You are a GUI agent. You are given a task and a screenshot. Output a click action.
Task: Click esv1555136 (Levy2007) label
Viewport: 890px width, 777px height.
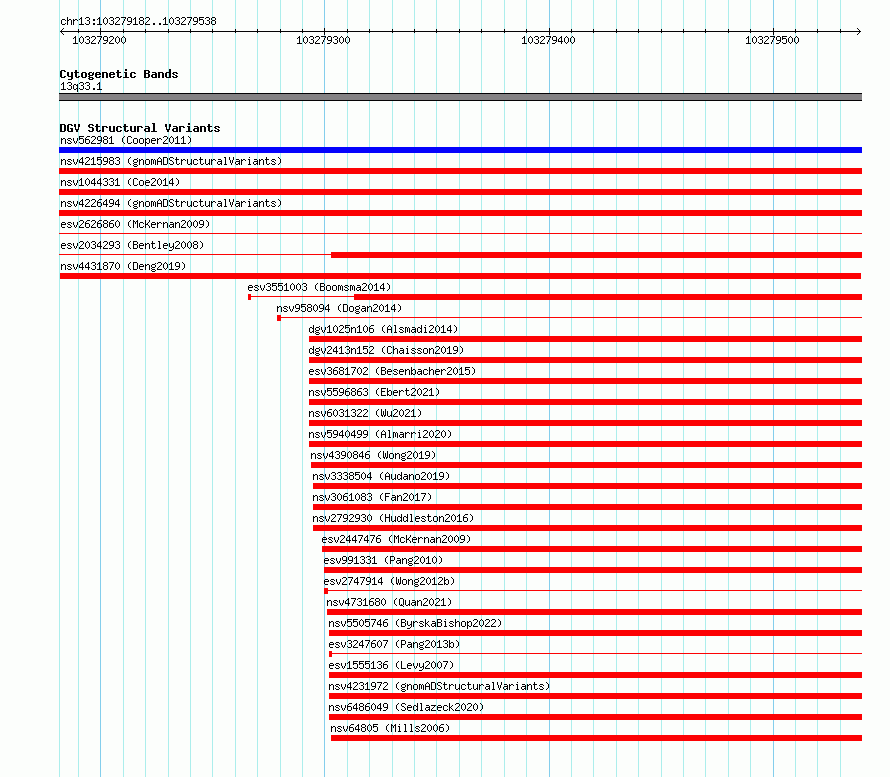tap(391, 665)
